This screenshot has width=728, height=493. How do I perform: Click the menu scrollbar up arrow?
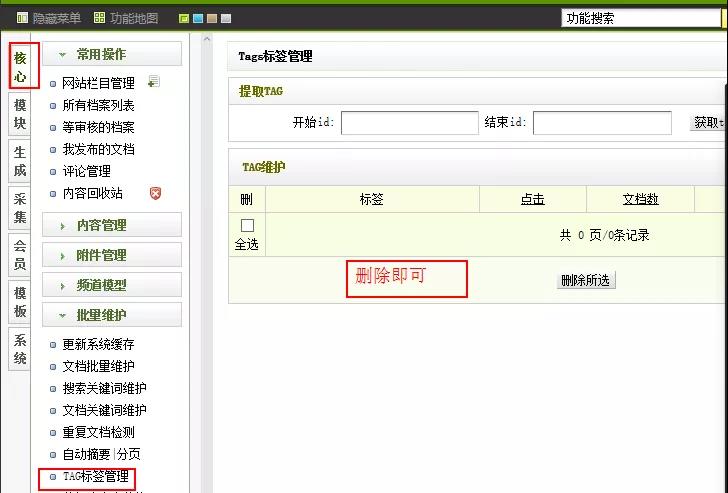tap(207, 39)
